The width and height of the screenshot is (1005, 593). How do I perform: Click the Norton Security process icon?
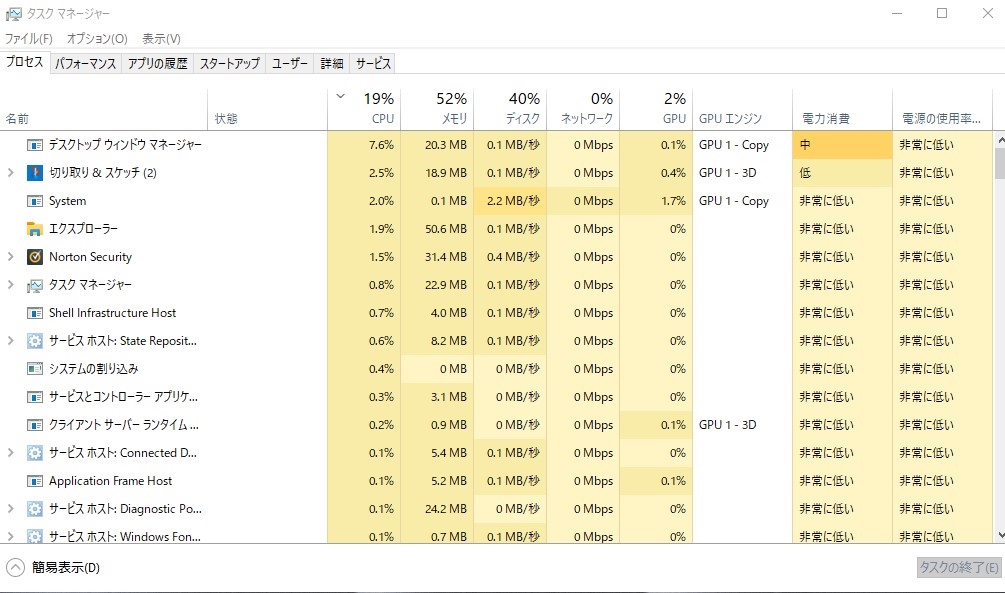pos(35,257)
